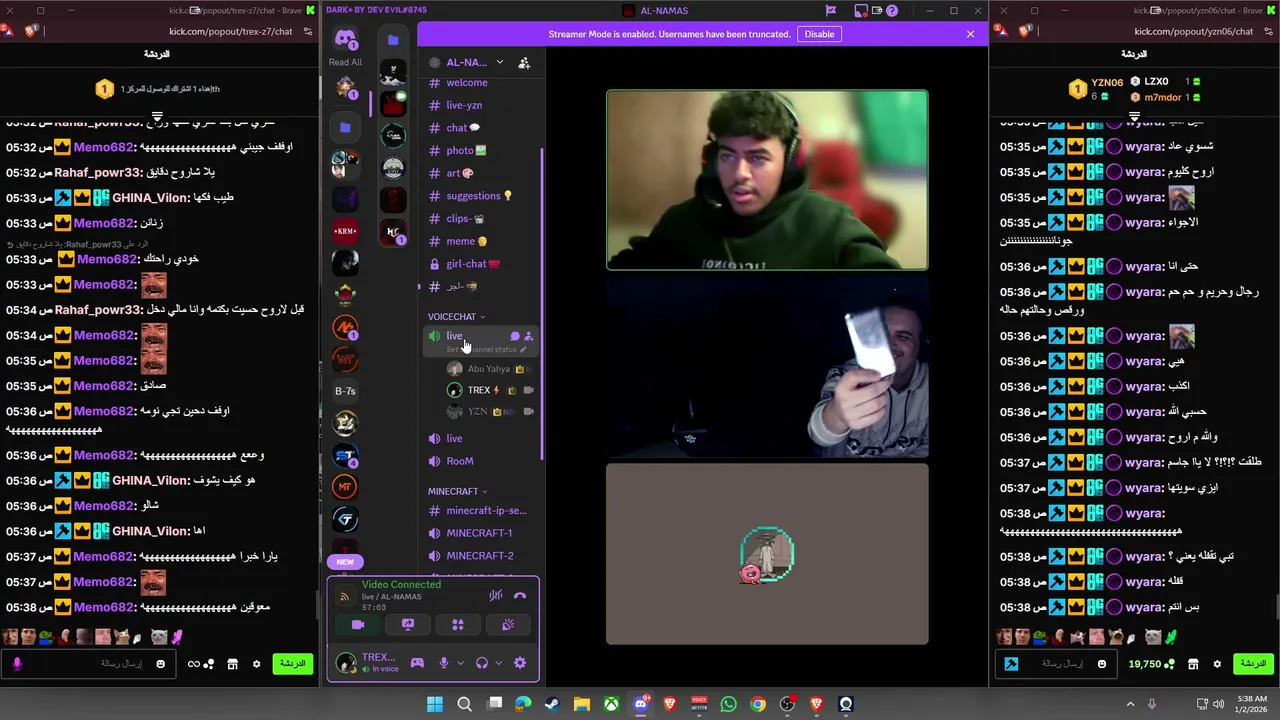The width and height of the screenshot is (1280, 720).
Task: Click the invite people icon beside AL-NAMAS
Action: click(x=524, y=63)
